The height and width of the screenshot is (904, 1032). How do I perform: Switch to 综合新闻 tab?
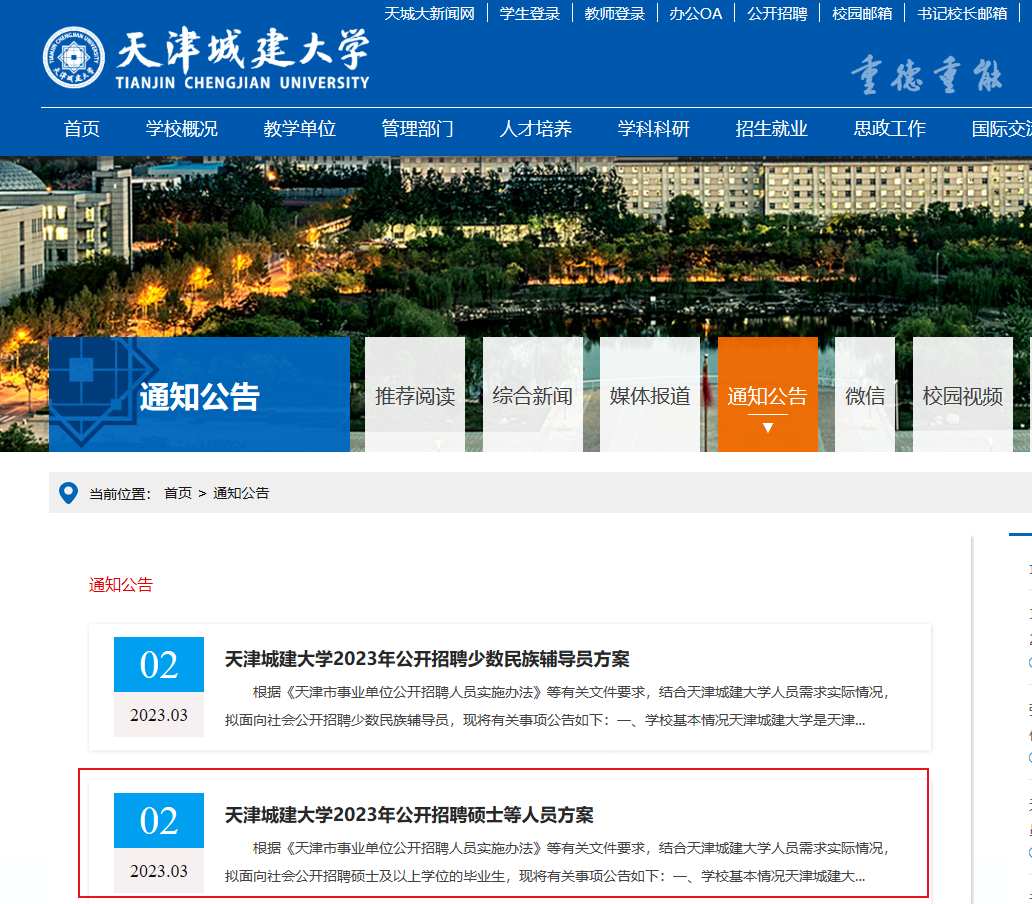[532, 395]
